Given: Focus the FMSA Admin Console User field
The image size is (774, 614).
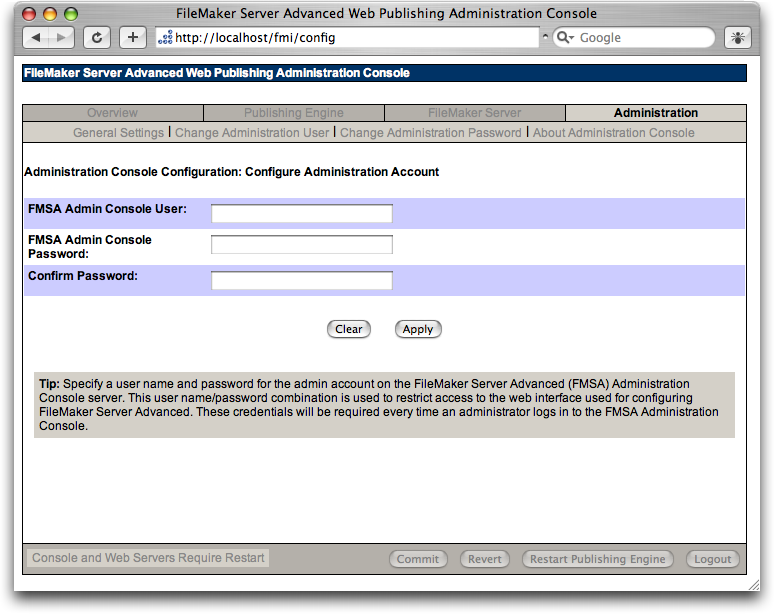Looking at the screenshot, I should pyautogui.click(x=302, y=213).
